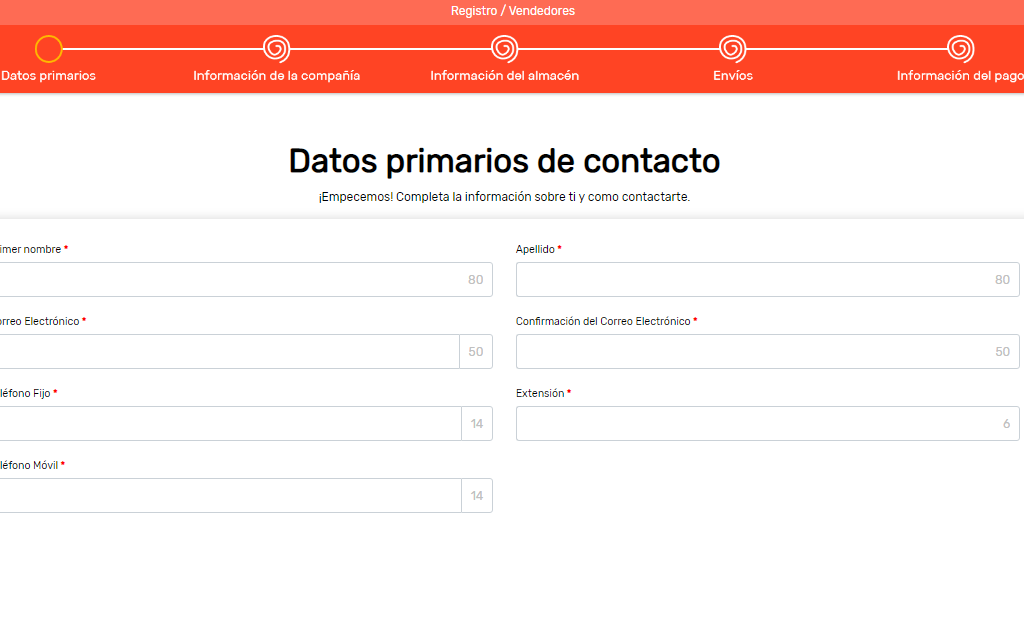Screen dimensions: 1024x637
Task: Click the spiral icon above Envíos
Action: (x=733, y=49)
